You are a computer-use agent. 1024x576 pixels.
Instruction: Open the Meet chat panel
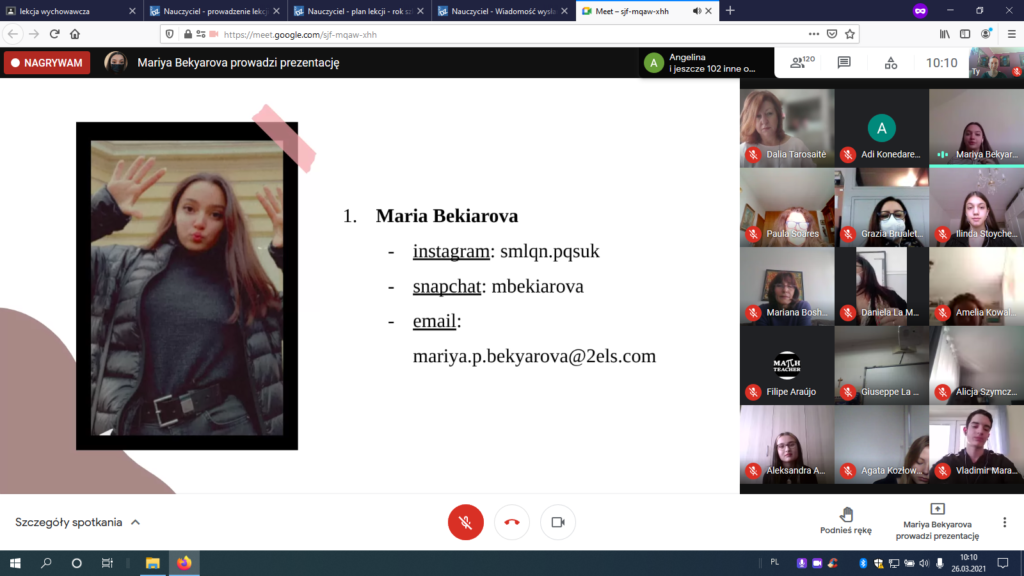[844, 63]
